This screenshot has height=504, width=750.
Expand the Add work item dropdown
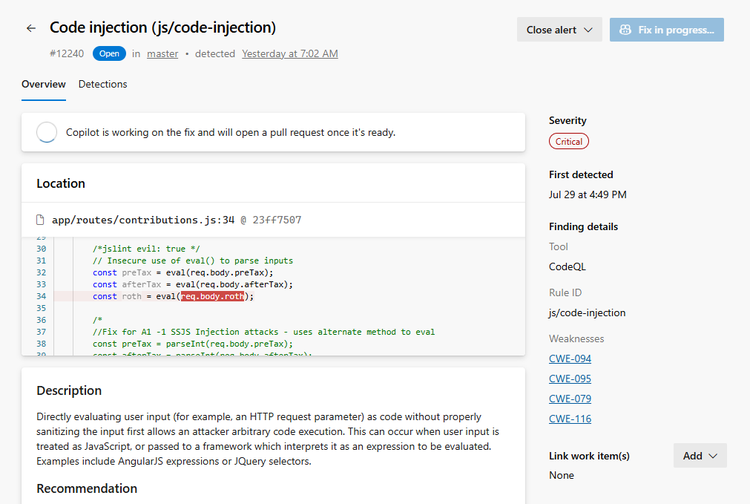click(700, 456)
